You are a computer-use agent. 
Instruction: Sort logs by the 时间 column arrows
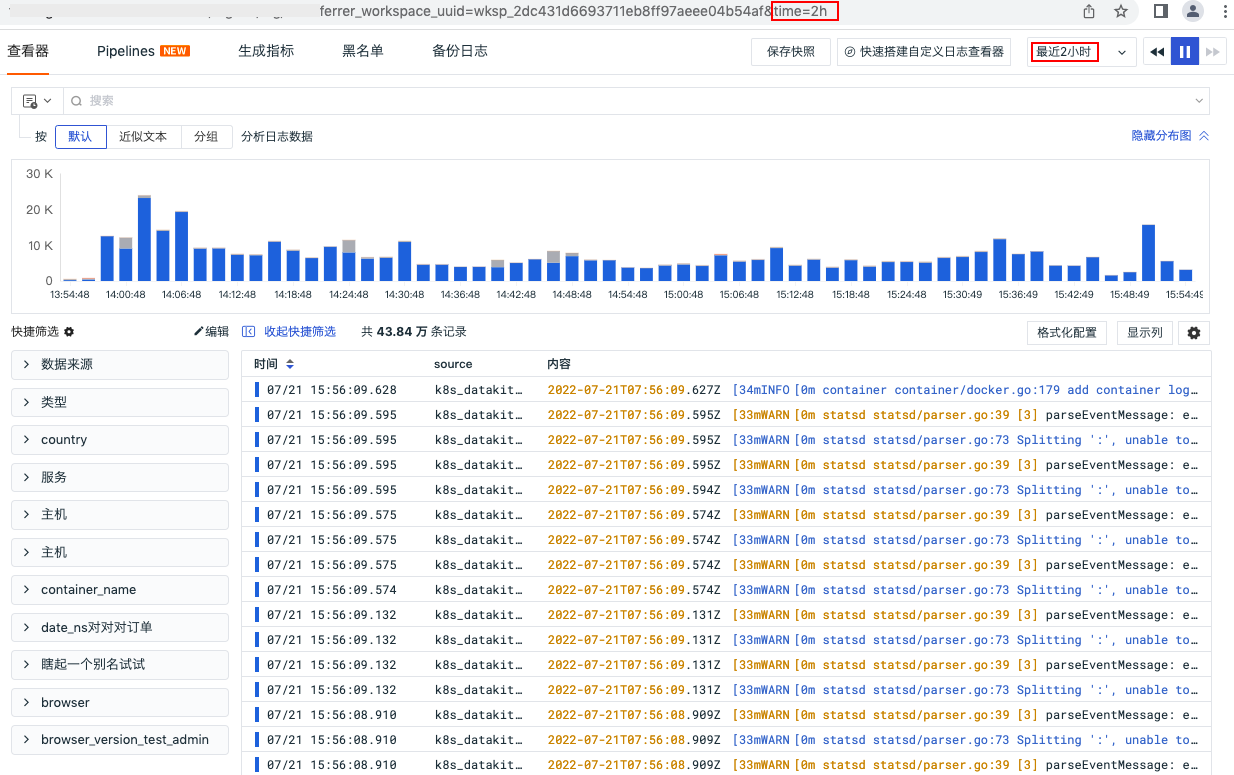click(290, 364)
